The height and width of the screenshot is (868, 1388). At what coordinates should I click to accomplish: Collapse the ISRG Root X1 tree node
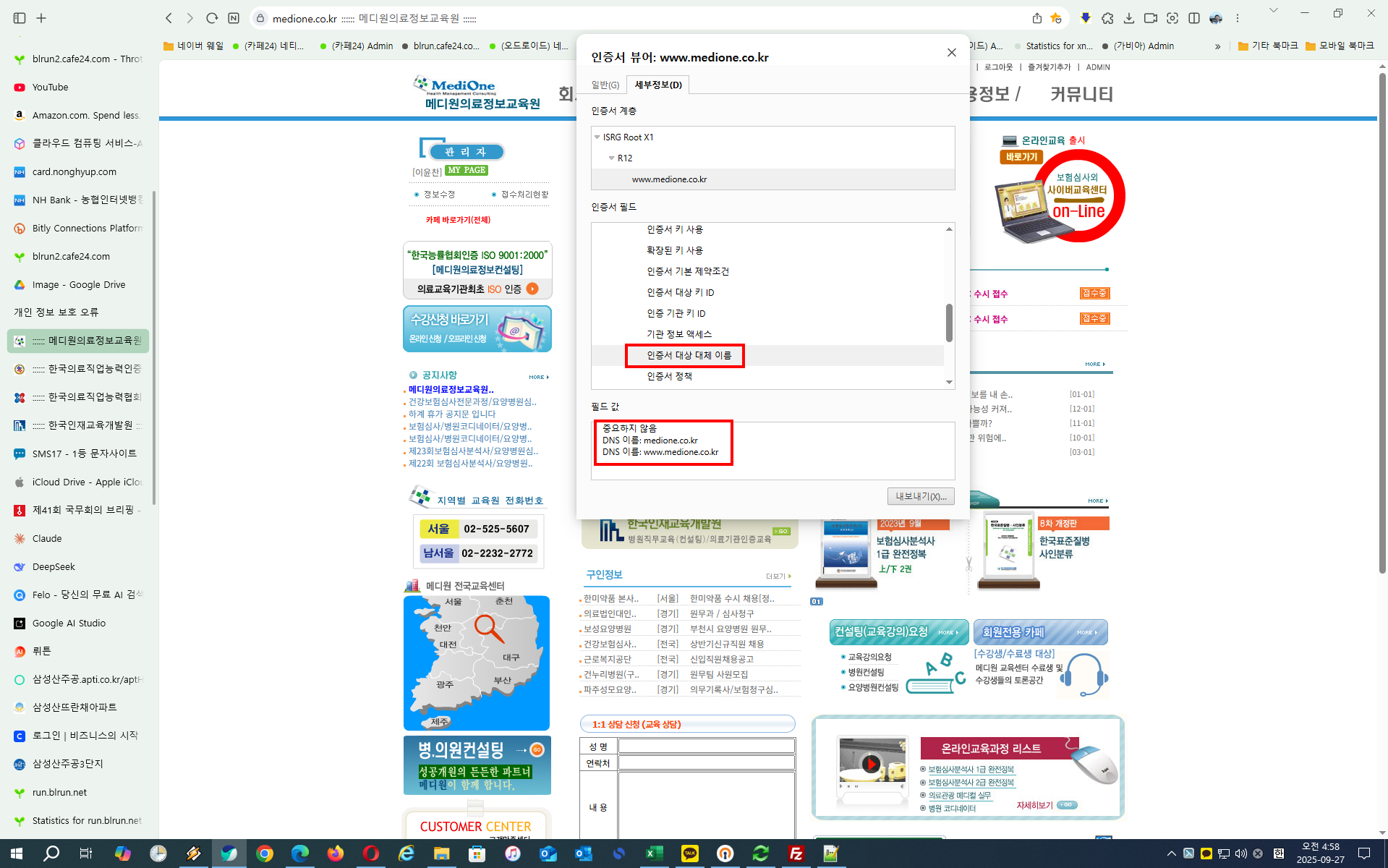coord(597,137)
